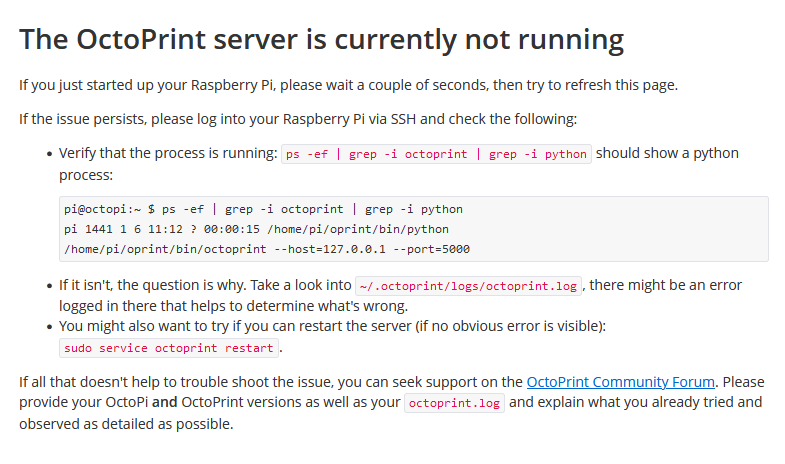The width and height of the screenshot is (785, 464).
Task: Click the output line "pi 1441 1 6 11:12"
Action: coord(256,229)
